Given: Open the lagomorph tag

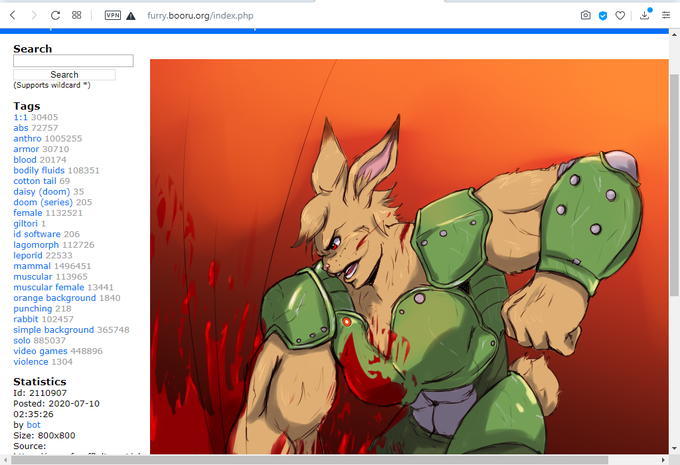Looking at the screenshot, I should click(36, 245).
